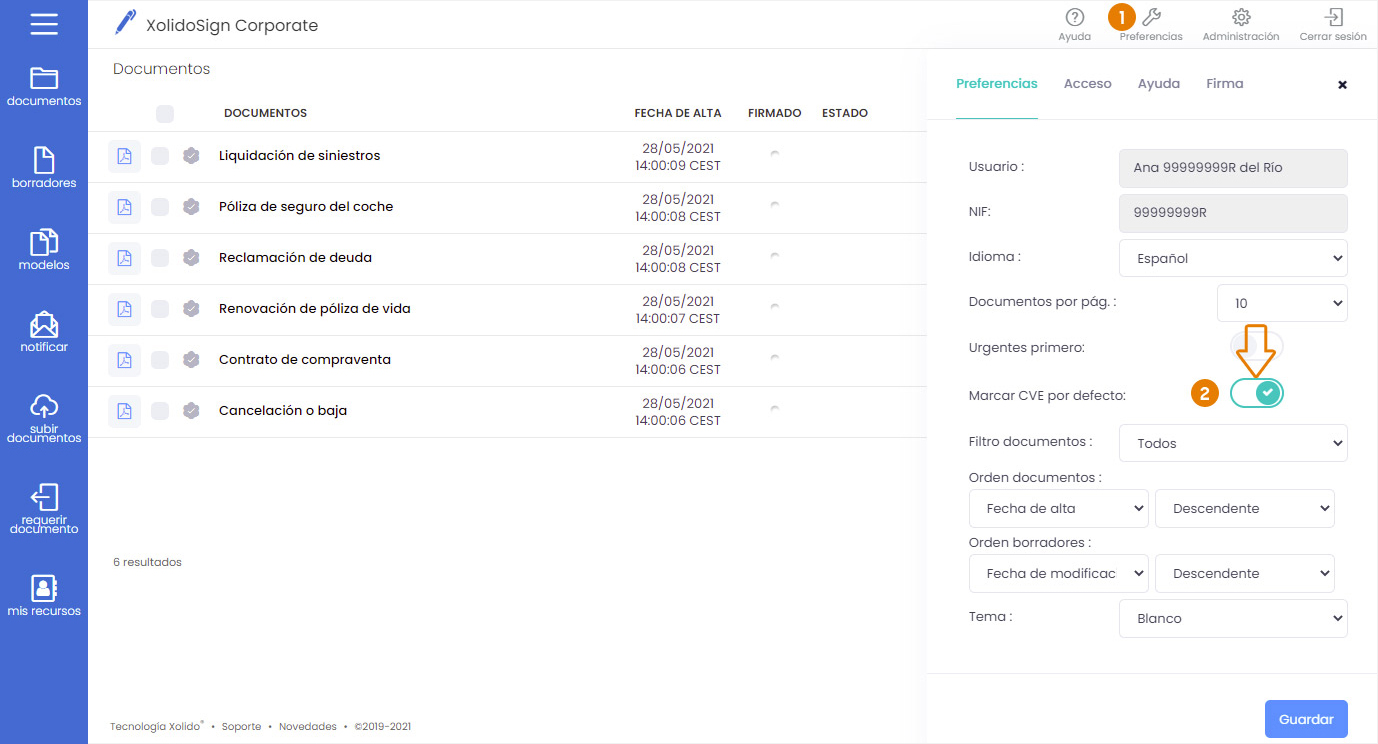Sort by DOCUMENTOS column header
The width and height of the screenshot is (1378, 744).
click(265, 113)
